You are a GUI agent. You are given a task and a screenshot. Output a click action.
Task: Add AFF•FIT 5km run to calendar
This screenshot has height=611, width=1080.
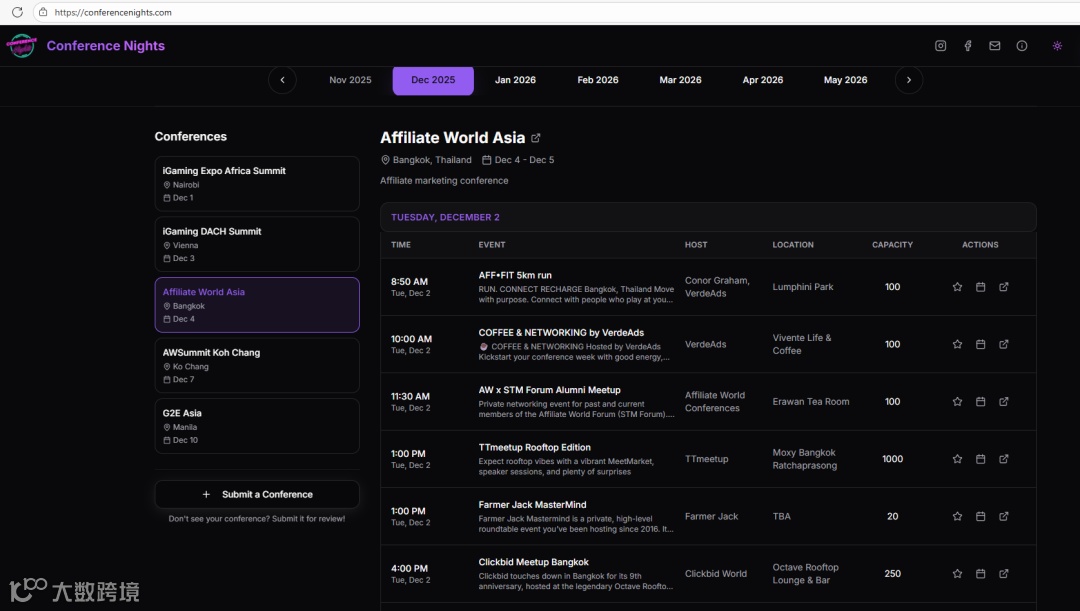point(980,287)
